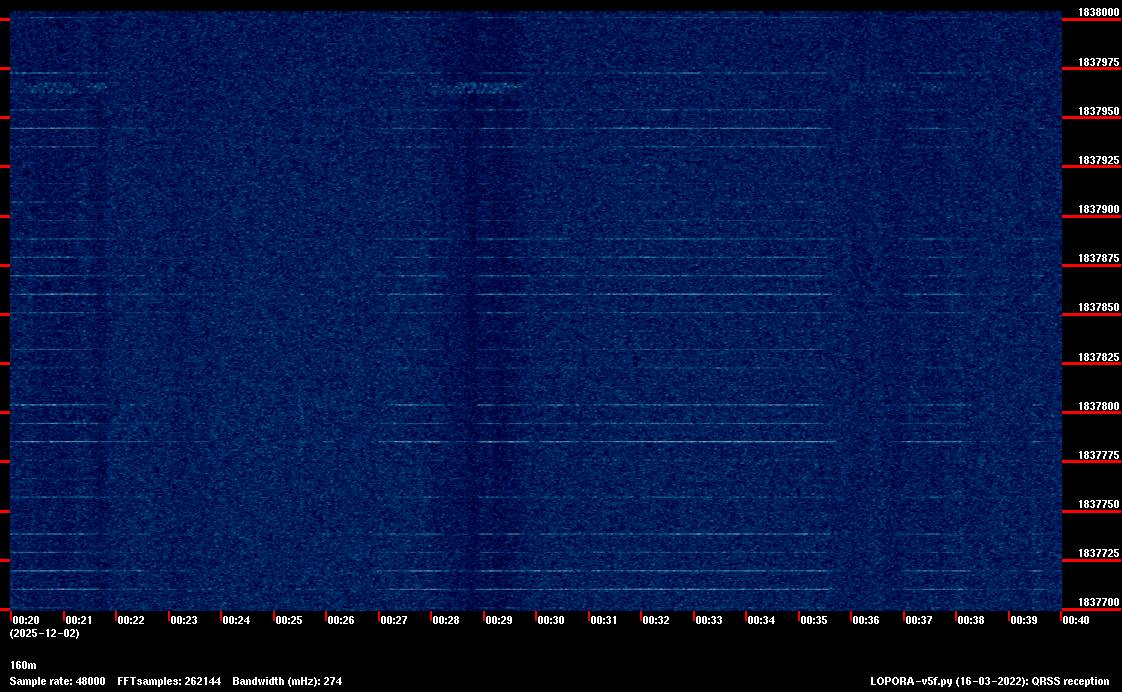Click the 00:20 time label

pyautogui.click(x=26, y=620)
